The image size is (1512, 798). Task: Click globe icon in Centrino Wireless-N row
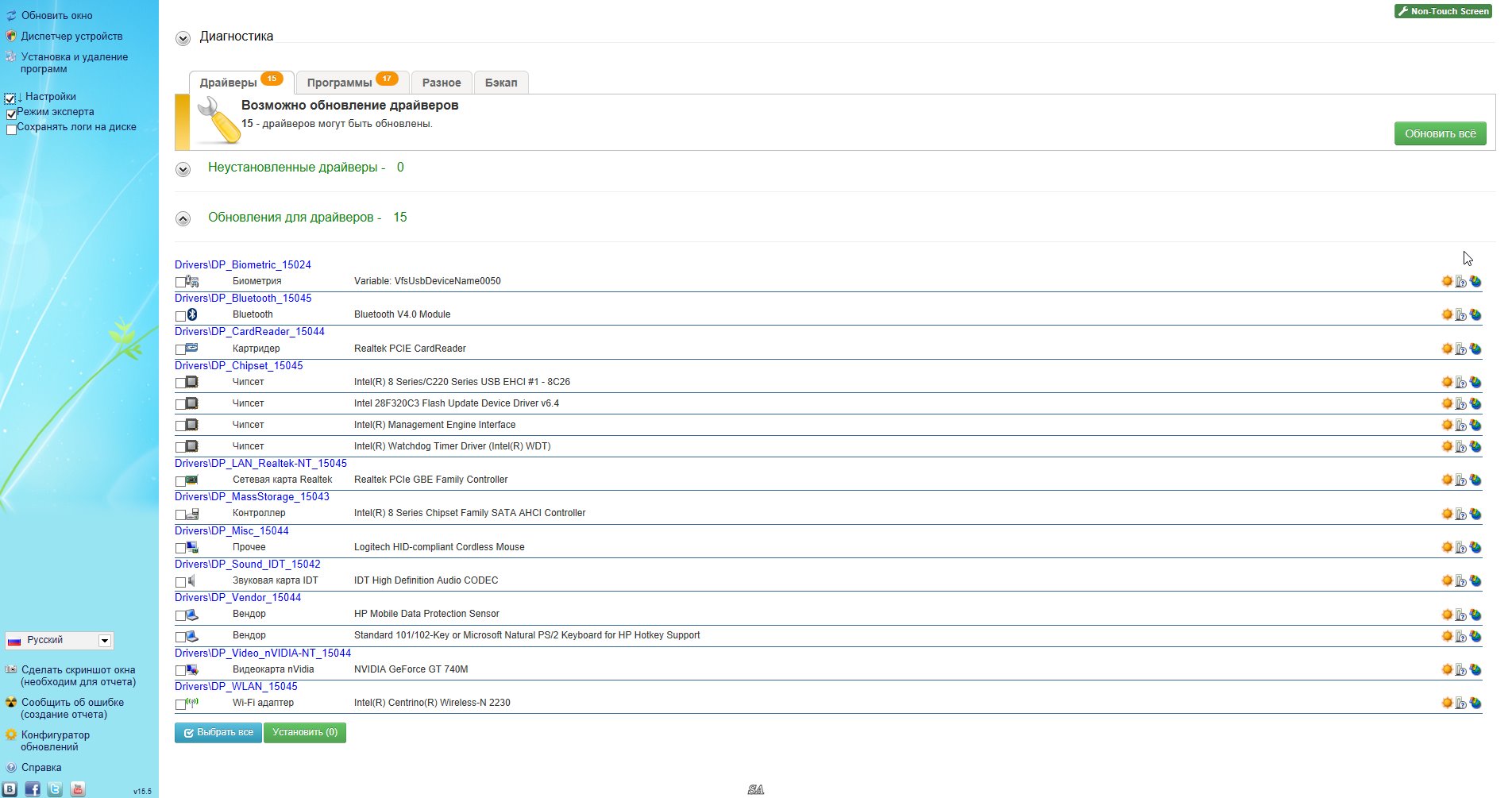click(x=1475, y=703)
